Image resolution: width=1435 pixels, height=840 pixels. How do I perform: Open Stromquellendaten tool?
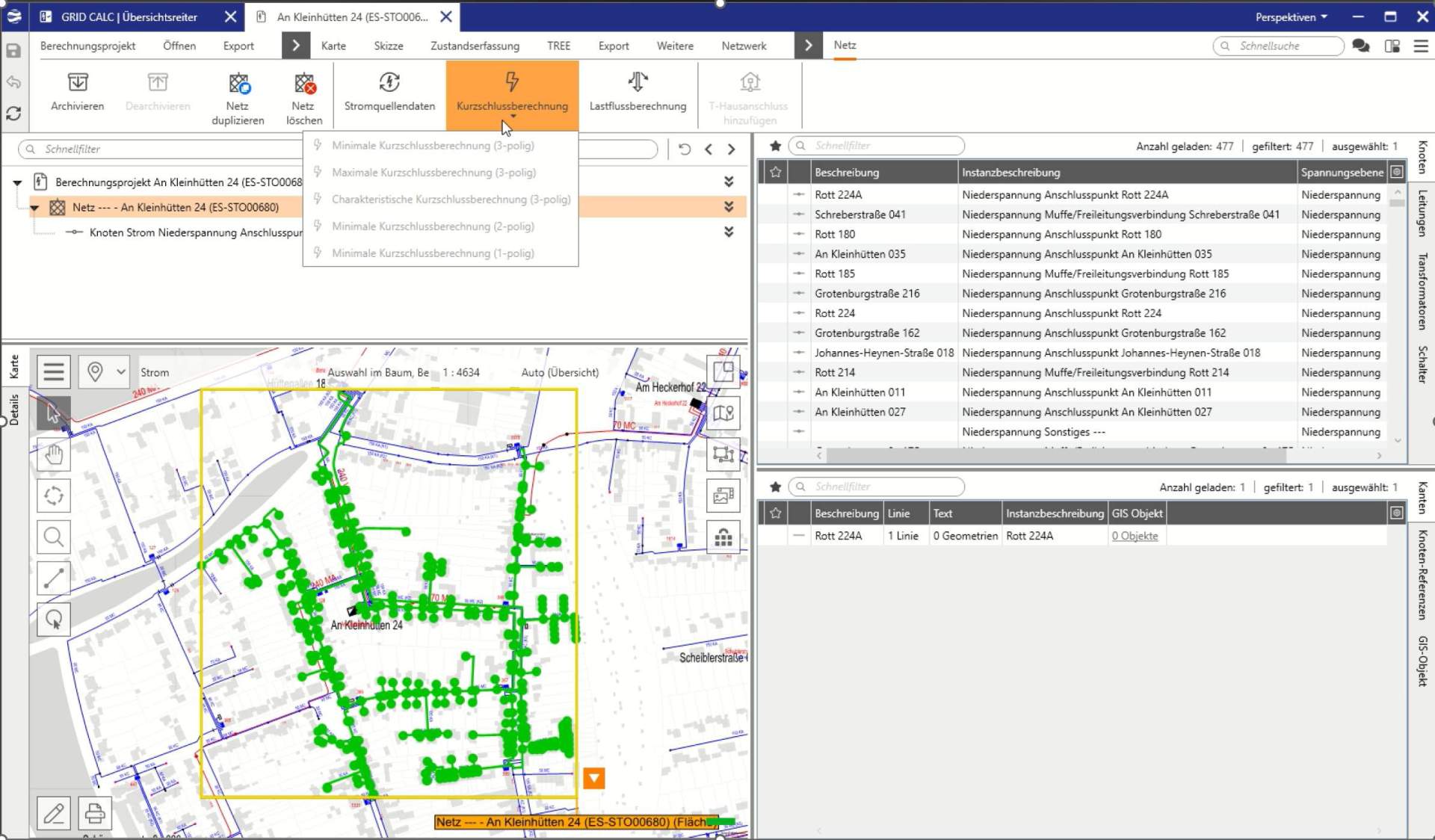(389, 82)
